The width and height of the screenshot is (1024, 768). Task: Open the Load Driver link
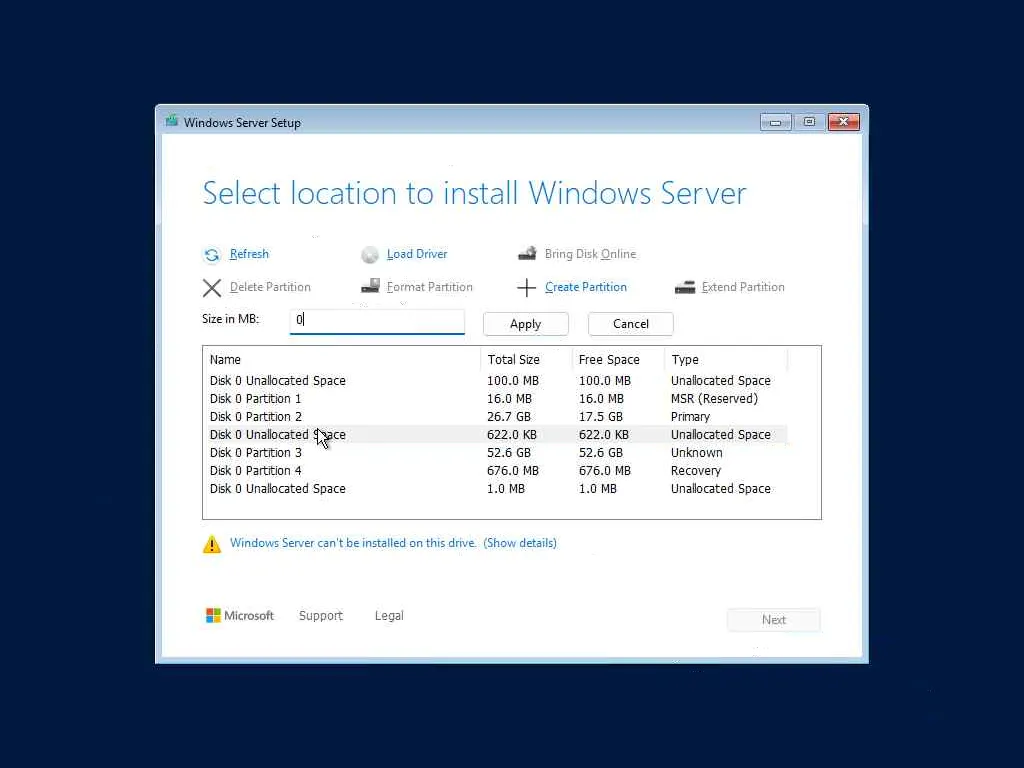pyautogui.click(x=417, y=254)
